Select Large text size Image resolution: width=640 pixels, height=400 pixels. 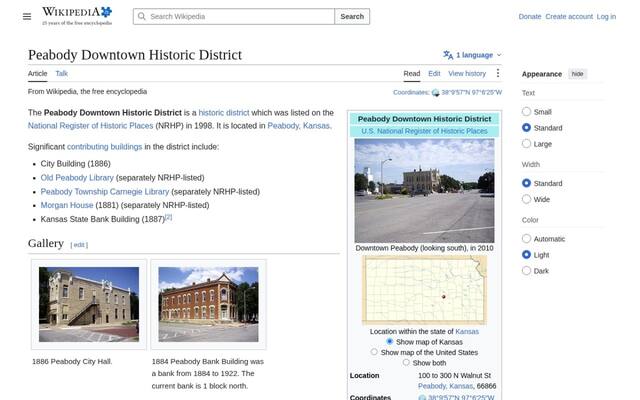(527, 144)
